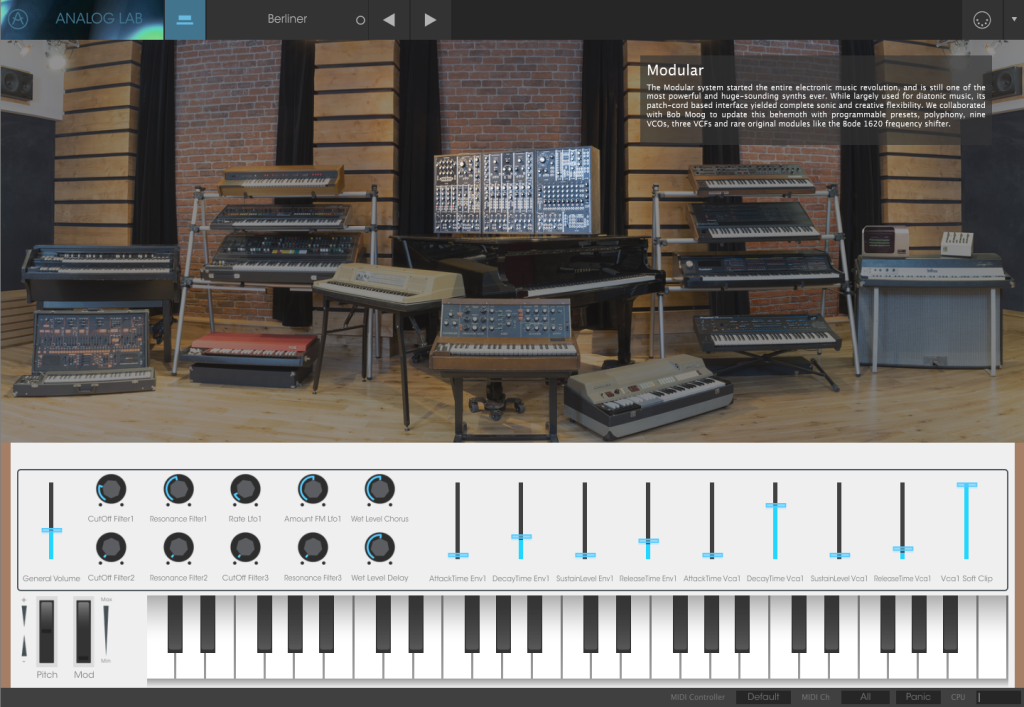1024x707 pixels.
Task: Click the General Volume slider handle
Action: pos(52,530)
